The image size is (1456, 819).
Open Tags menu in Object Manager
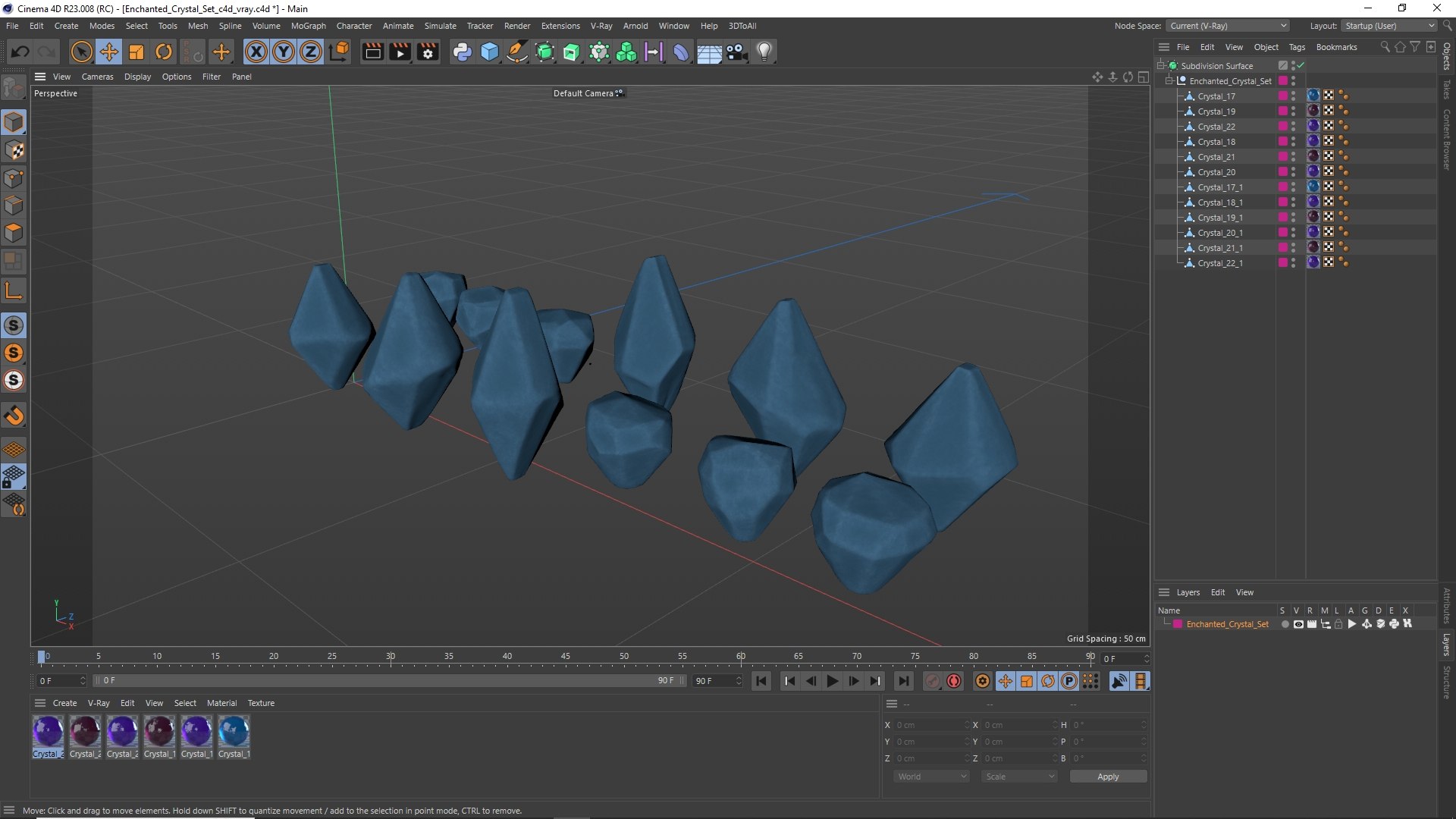click(1297, 47)
